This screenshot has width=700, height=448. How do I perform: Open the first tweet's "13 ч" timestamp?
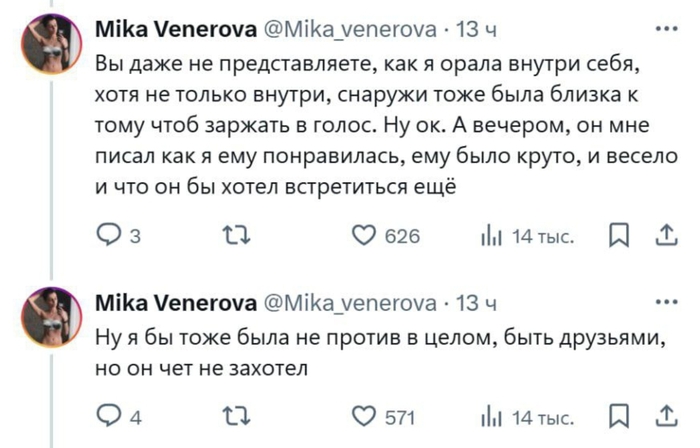[469, 31]
